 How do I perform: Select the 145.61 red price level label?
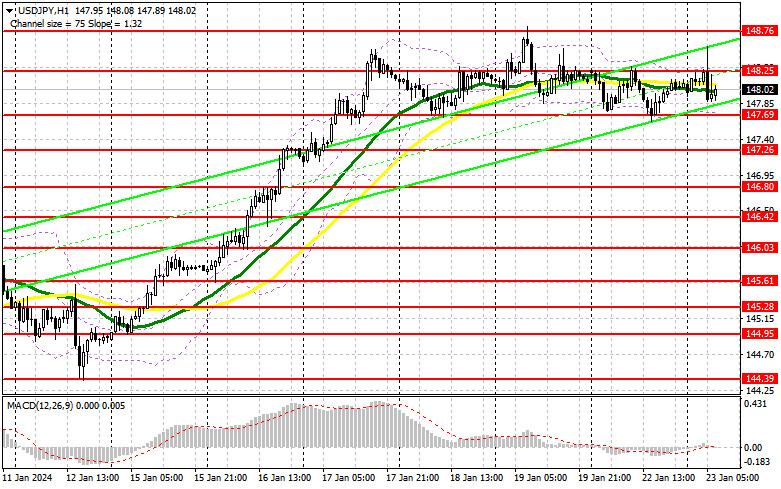(x=760, y=281)
